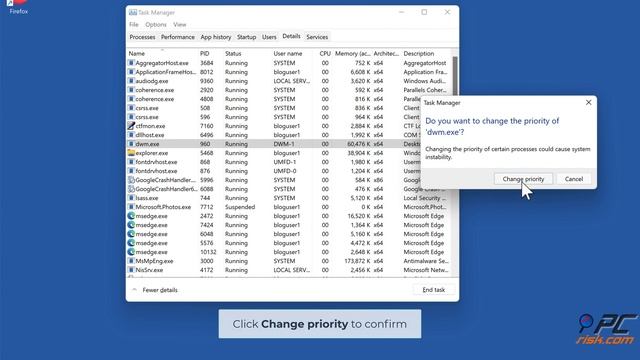Image resolution: width=640 pixels, height=360 pixels.
Task: Click Edge icon for msedge.exe PID 6048
Action: click(x=131, y=234)
